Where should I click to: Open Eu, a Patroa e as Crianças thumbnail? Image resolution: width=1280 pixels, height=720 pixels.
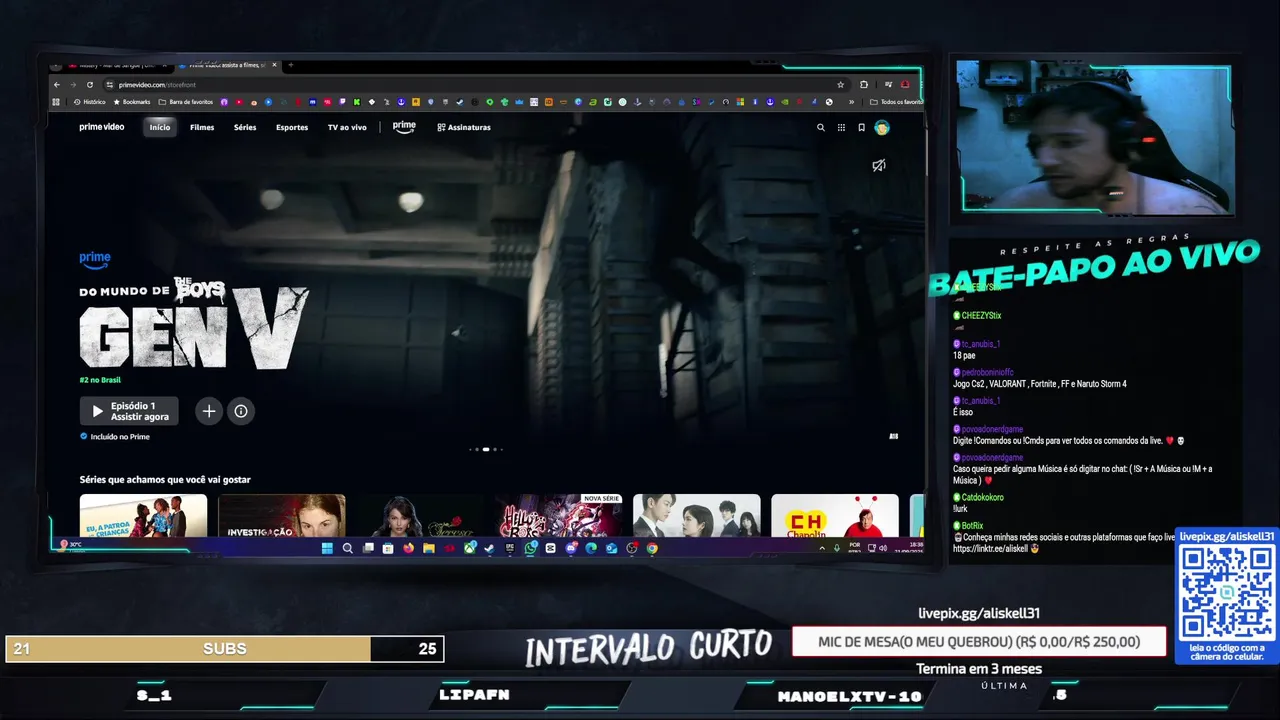(143, 516)
